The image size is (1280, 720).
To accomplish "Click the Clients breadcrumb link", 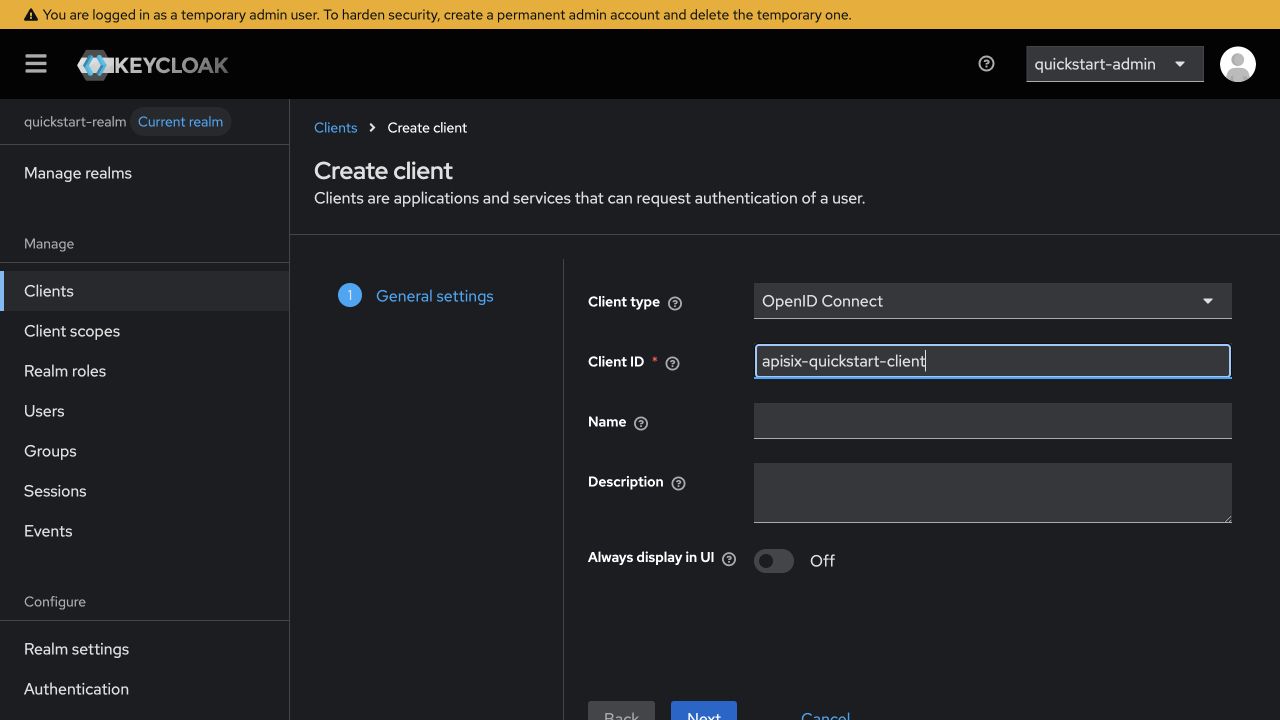I will click(335, 128).
